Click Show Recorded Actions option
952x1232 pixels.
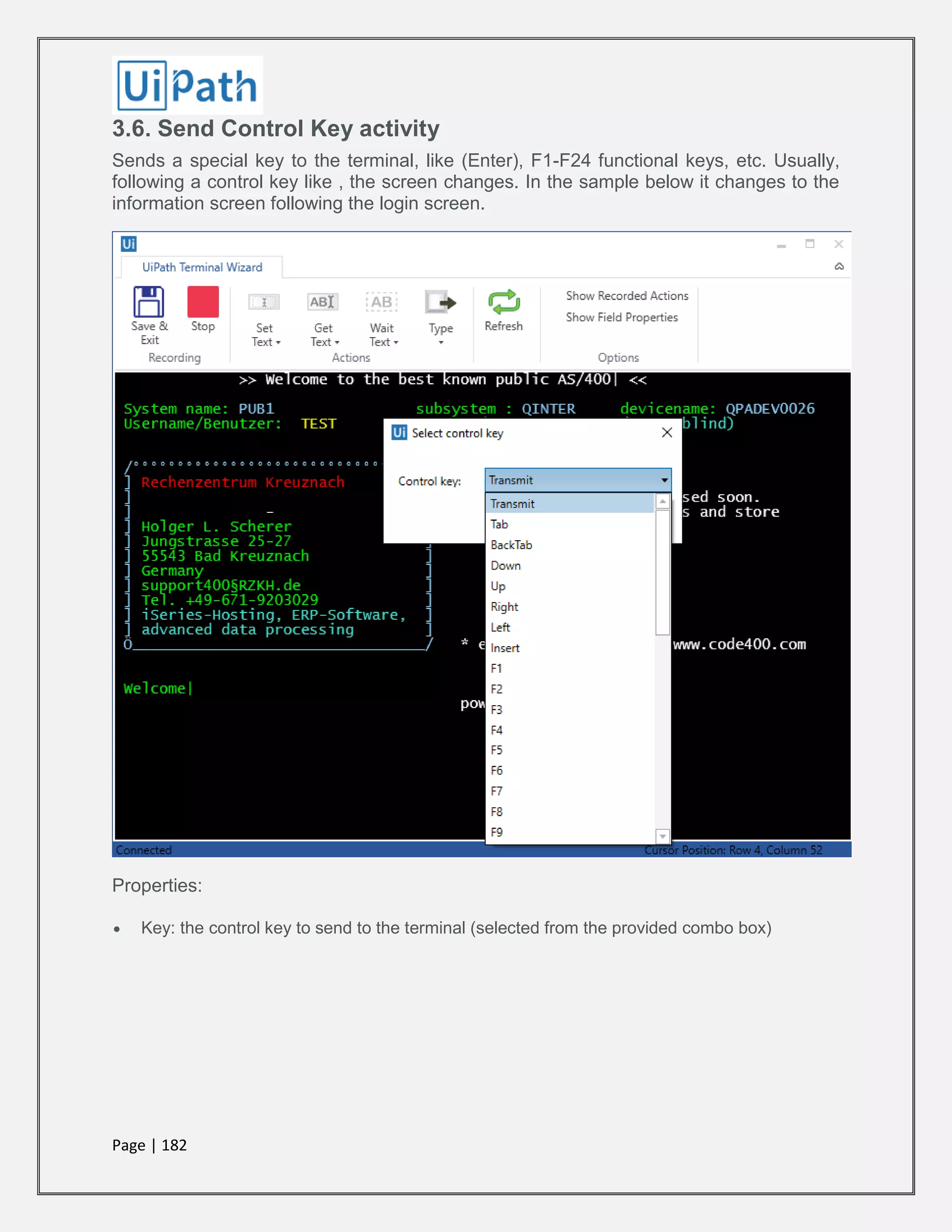point(627,296)
